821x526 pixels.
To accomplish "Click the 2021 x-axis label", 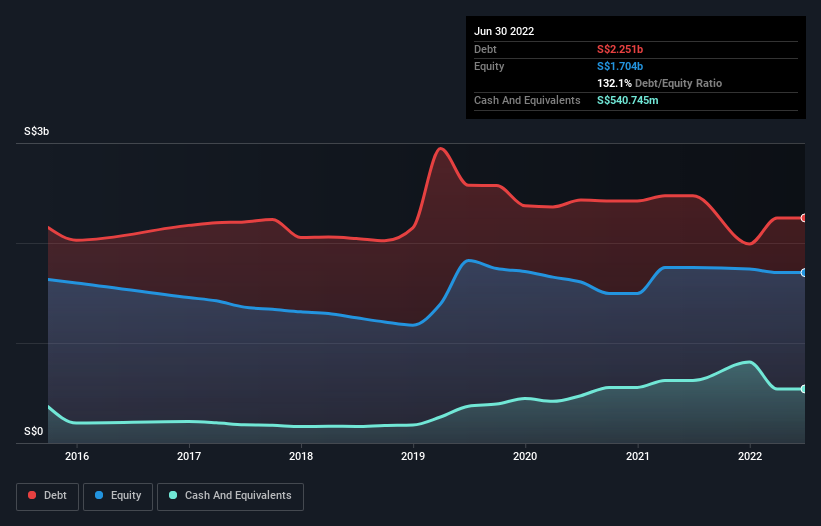I will tap(638, 456).
